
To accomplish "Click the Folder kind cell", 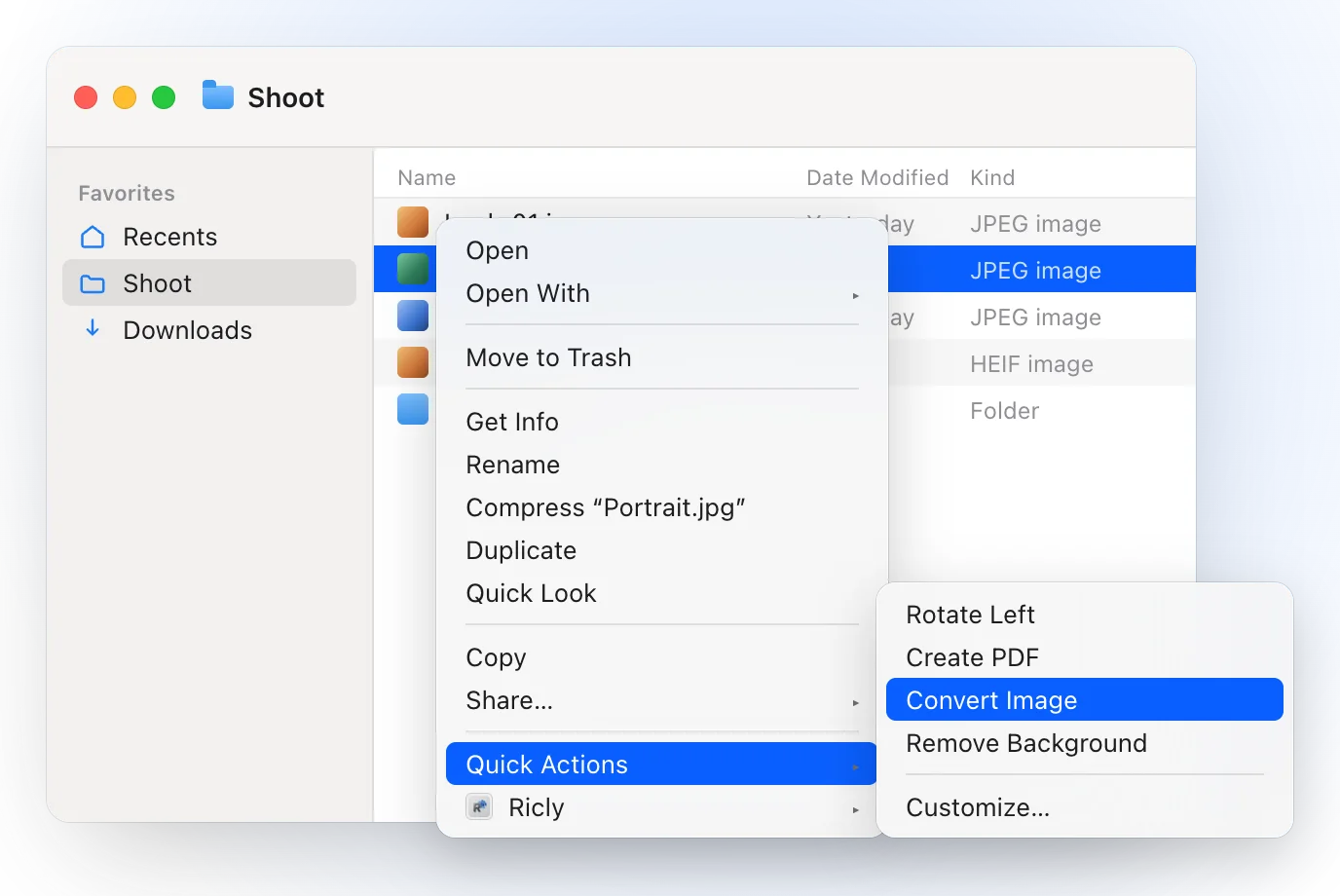I will [1004, 411].
